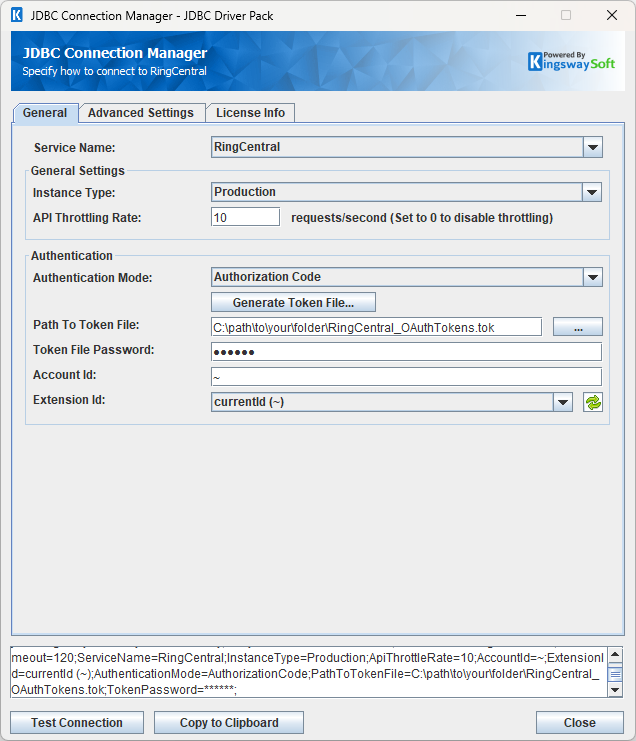Click the connection string text area

point(309,673)
